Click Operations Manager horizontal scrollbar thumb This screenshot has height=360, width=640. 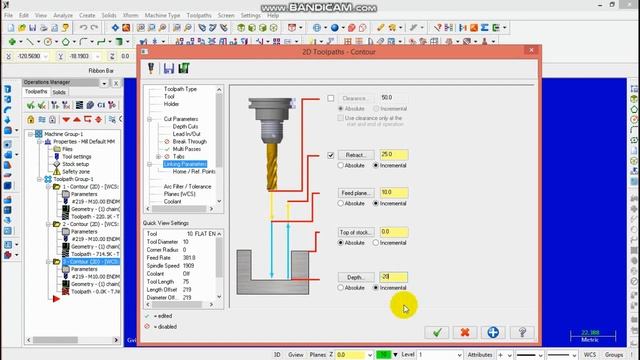point(55,340)
